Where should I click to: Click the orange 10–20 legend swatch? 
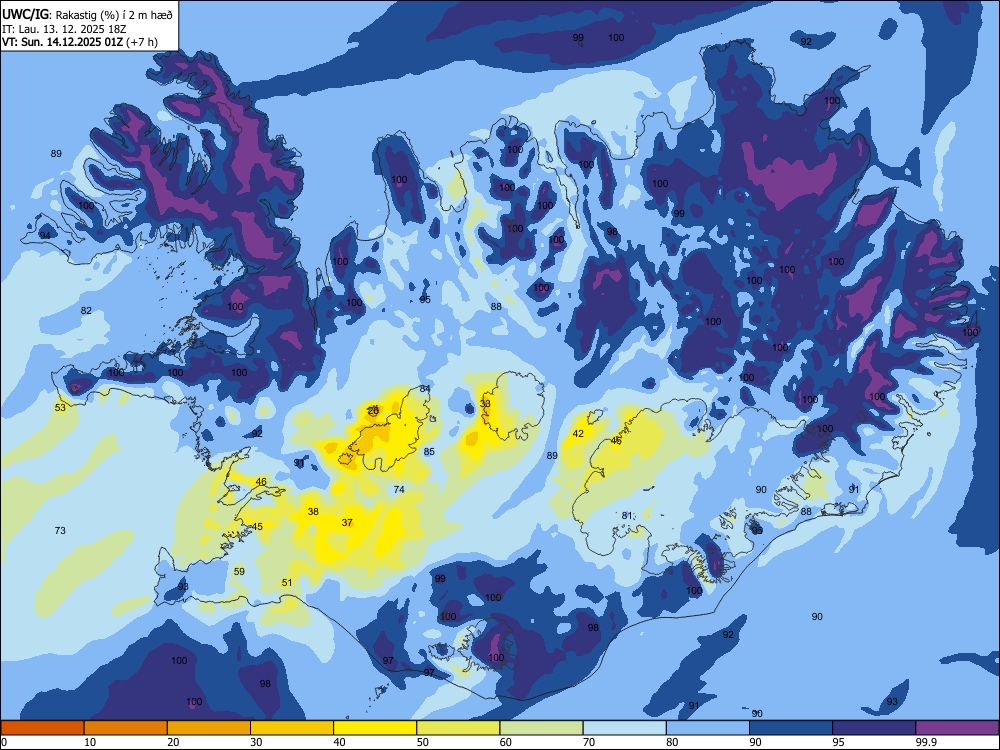pos(126,728)
